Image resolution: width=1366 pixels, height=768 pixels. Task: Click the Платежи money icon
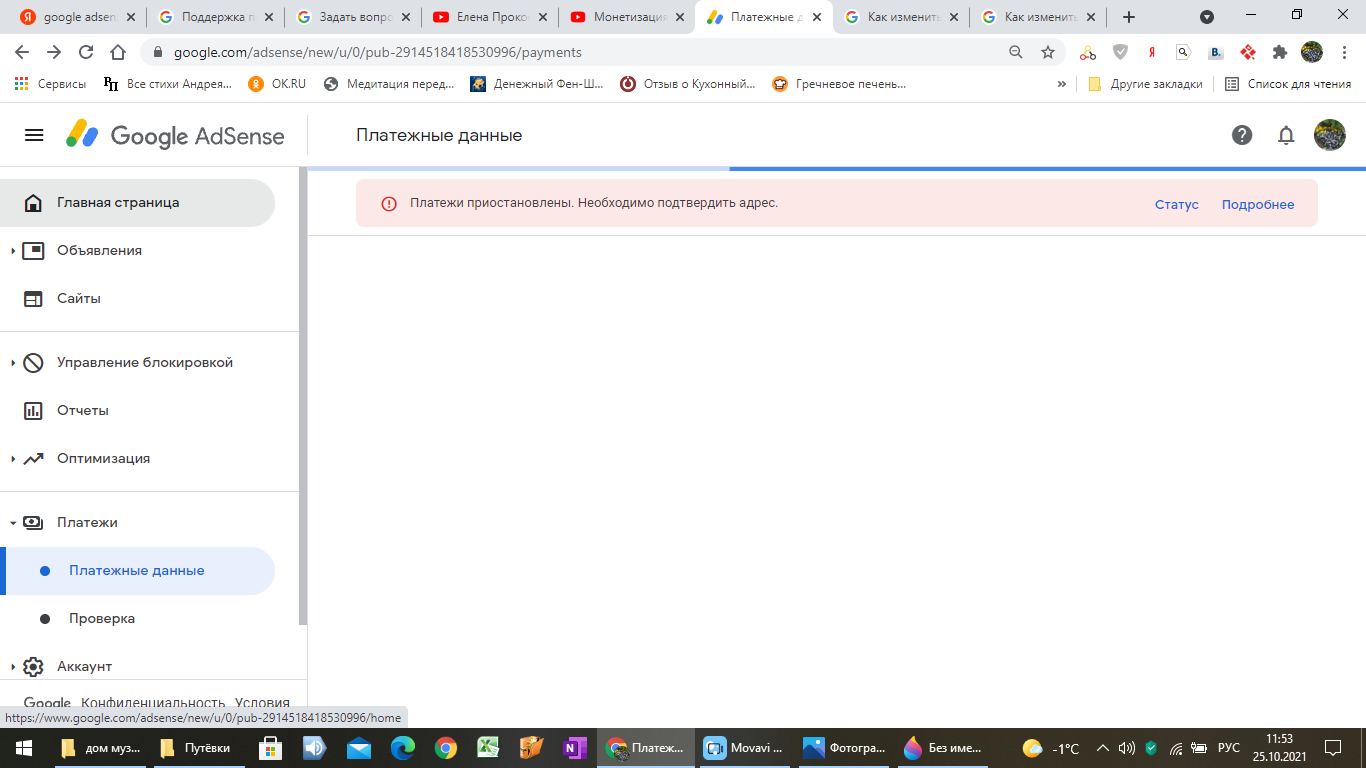tap(33, 523)
